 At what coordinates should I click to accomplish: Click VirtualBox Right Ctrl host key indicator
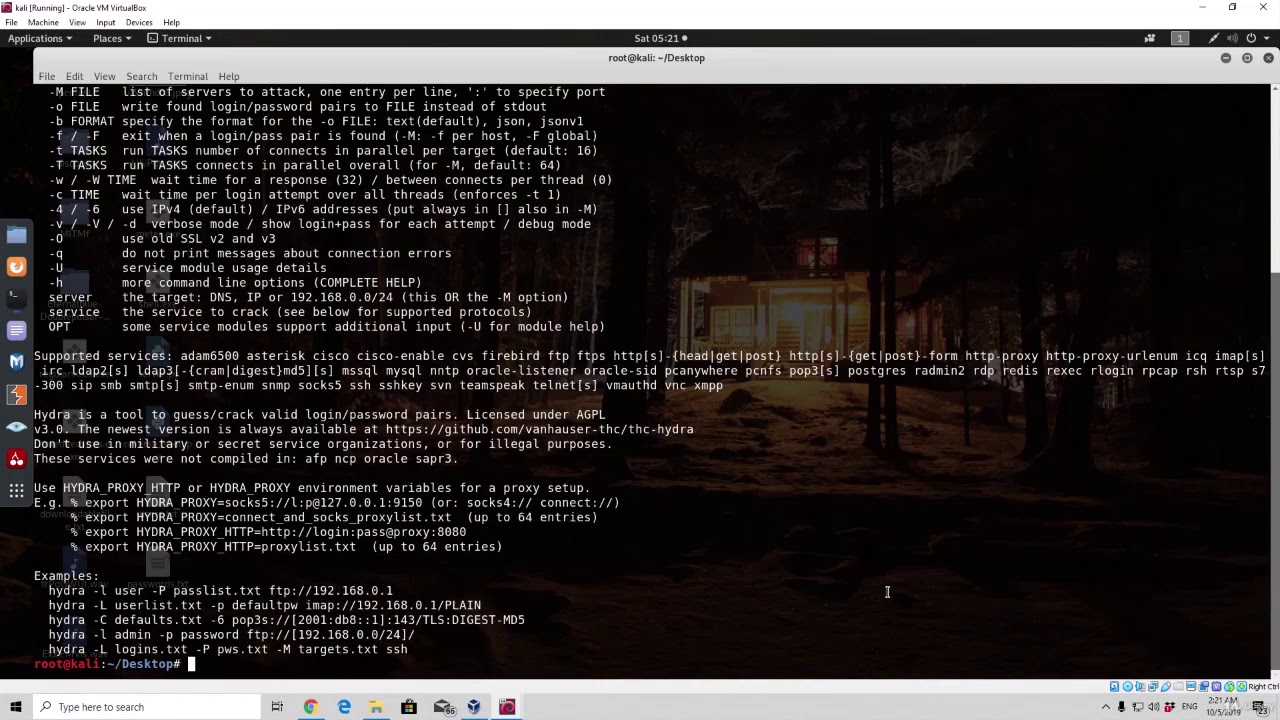1264,686
